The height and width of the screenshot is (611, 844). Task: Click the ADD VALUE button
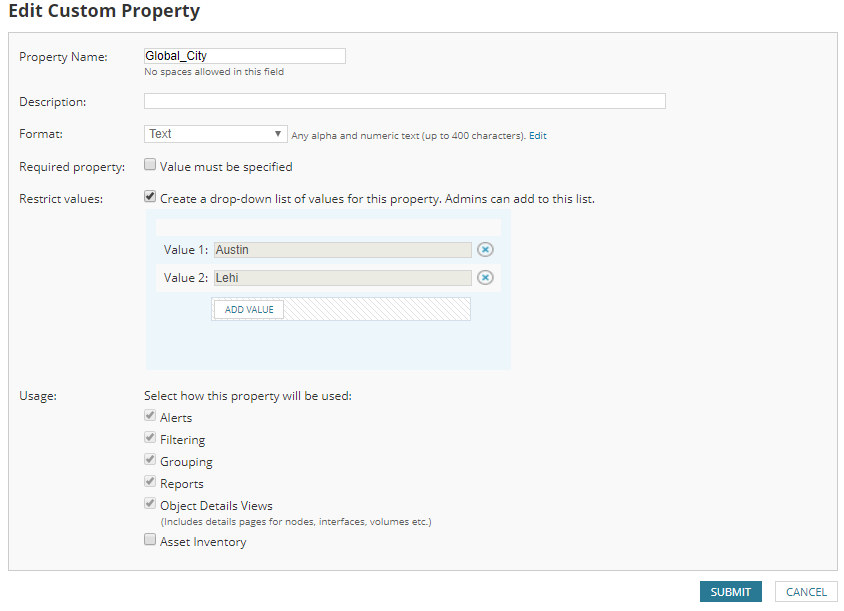(x=249, y=310)
